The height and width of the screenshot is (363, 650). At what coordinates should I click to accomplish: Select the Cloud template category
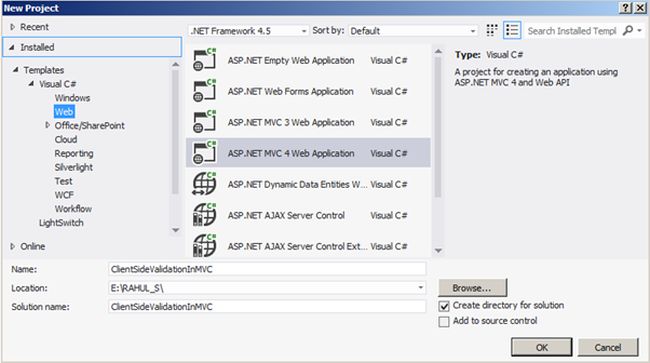click(65, 139)
